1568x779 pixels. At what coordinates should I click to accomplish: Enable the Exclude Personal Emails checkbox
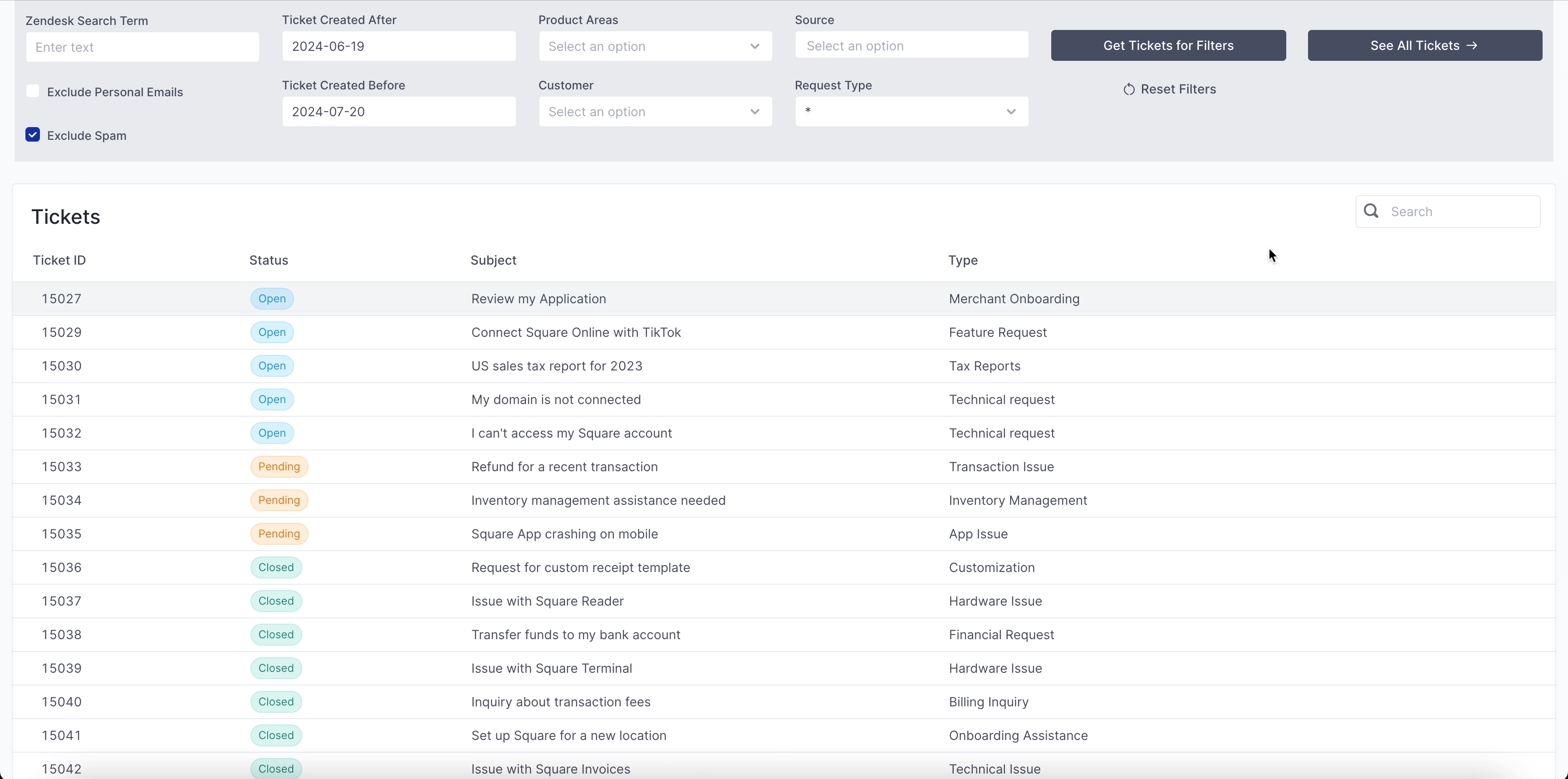point(33,91)
